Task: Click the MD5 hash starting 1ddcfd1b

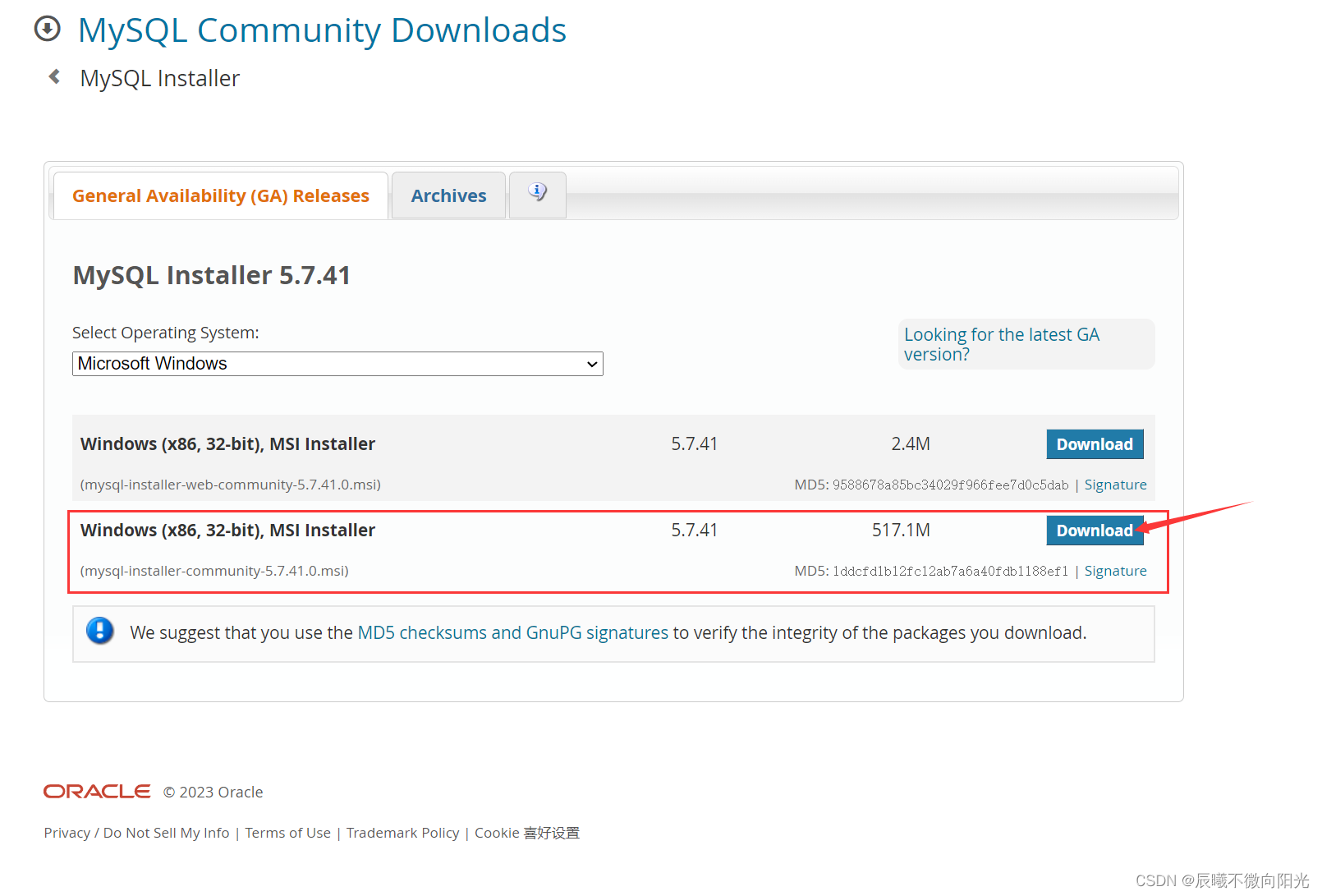Action: [951, 571]
